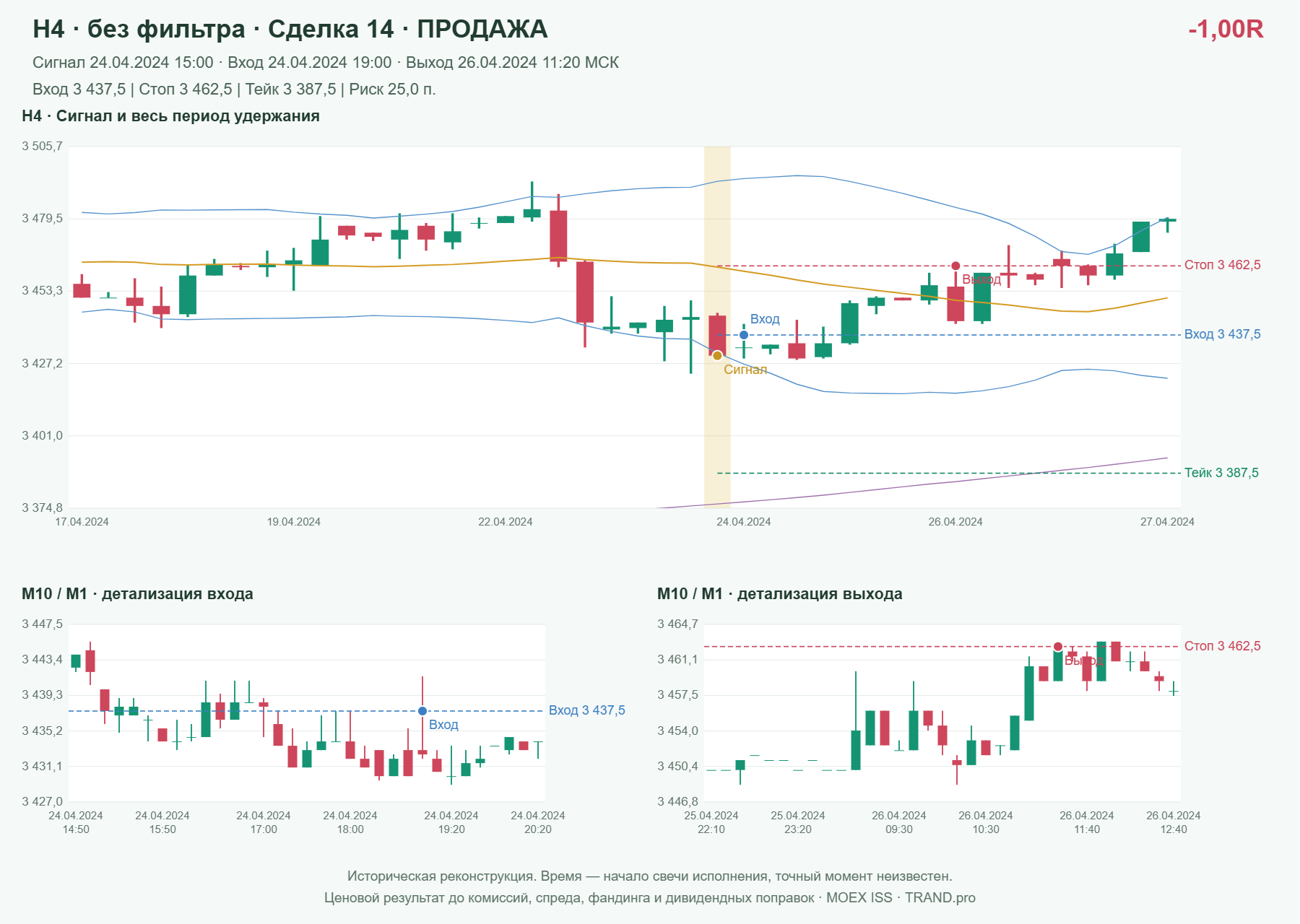This screenshot has height=924, width=1300.
Task: Click the 'Стоп 3 462,5' label in exit detail
Action: click(x=1223, y=646)
